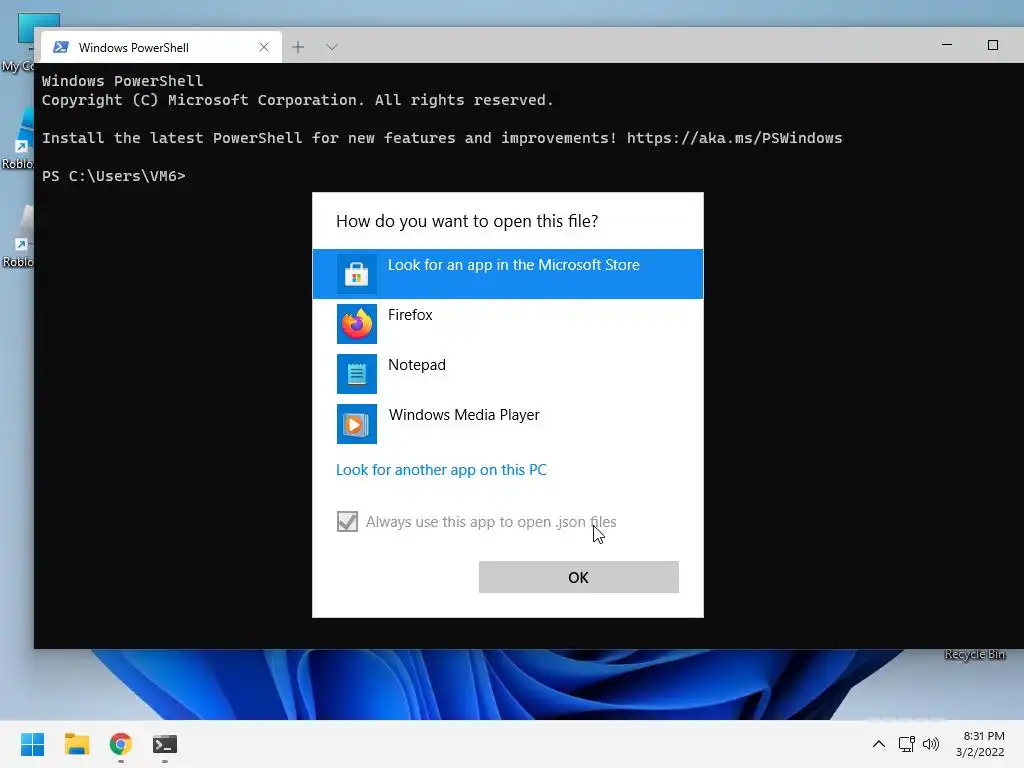The image size is (1024, 768).
Task: Click the Notepad app name
Action: 417,365
